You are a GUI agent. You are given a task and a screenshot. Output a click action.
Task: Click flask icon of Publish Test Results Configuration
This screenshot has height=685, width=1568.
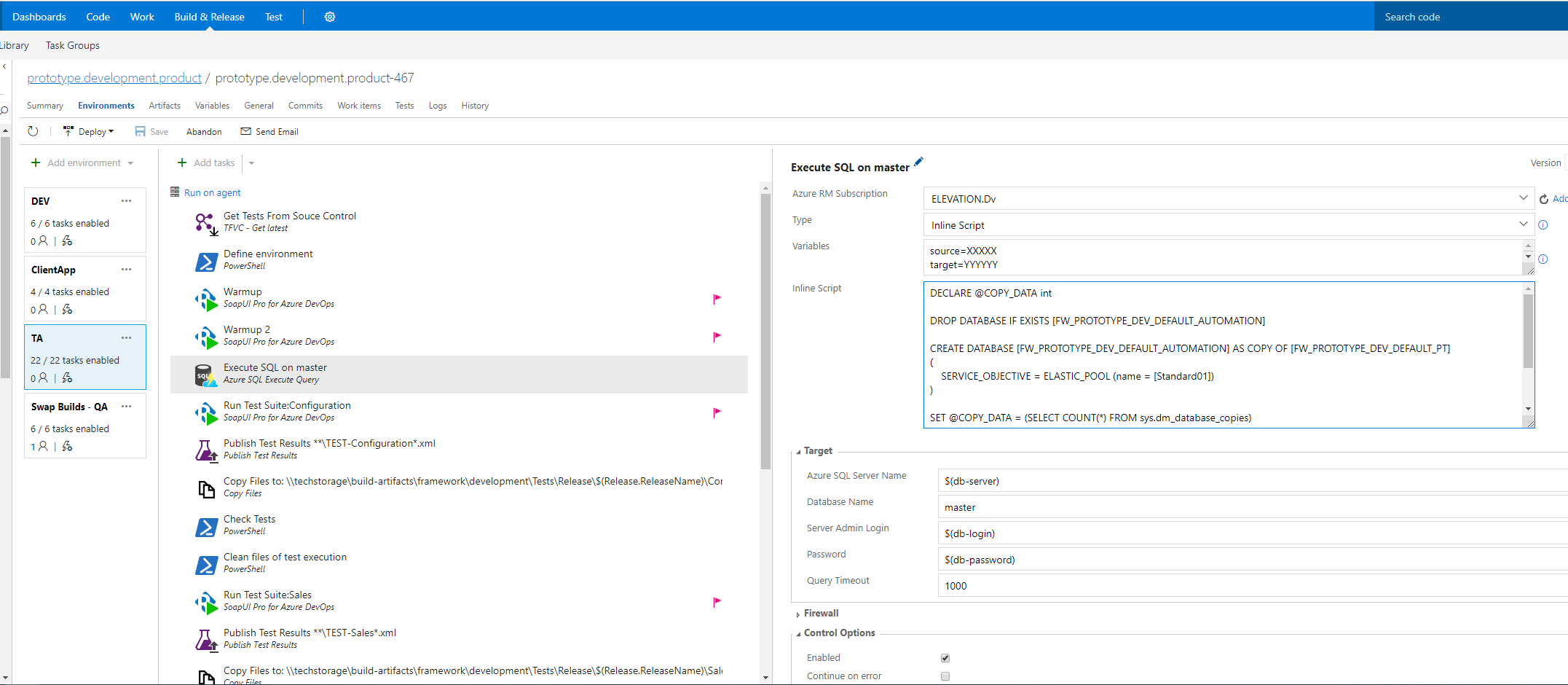[206, 450]
